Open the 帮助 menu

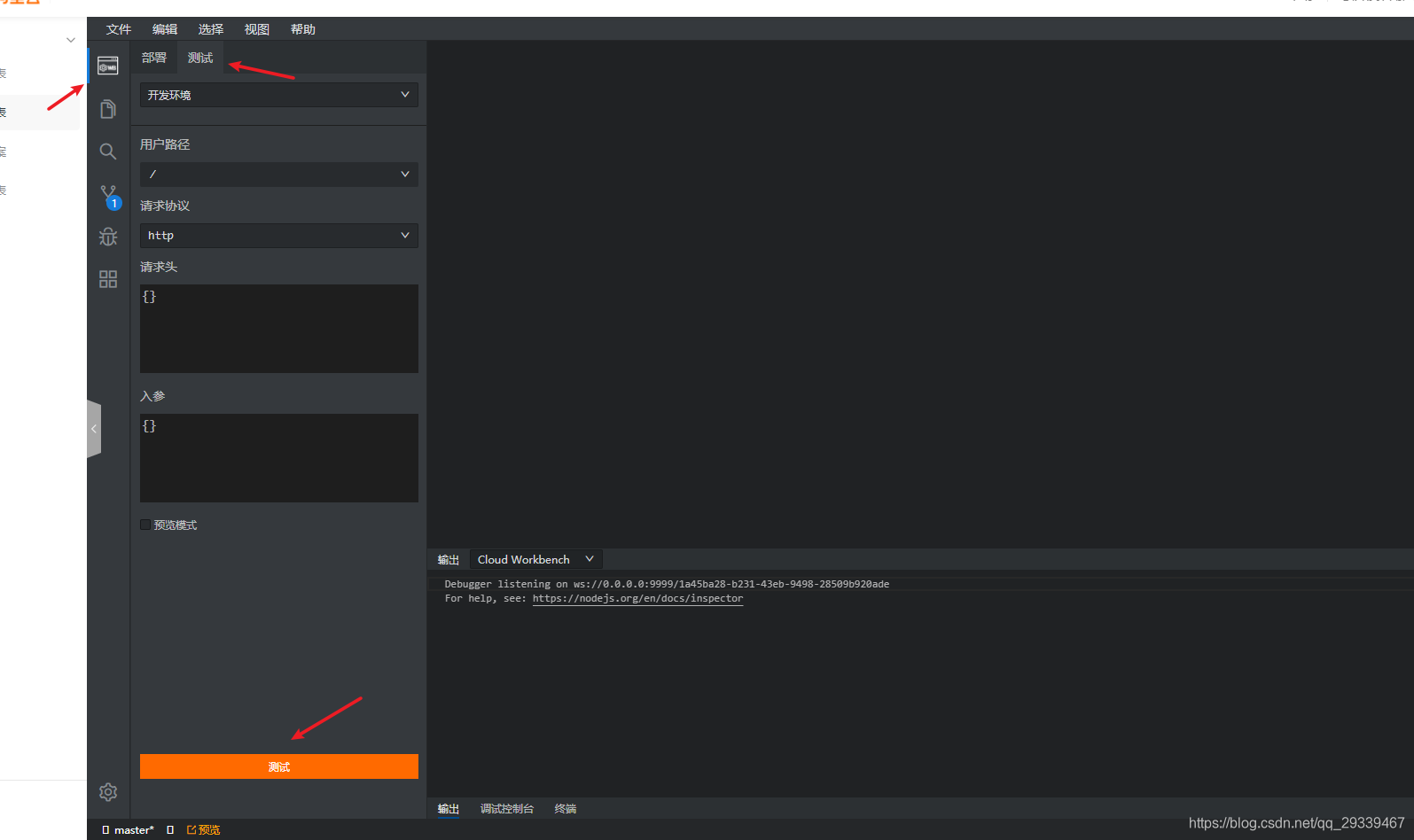[303, 29]
